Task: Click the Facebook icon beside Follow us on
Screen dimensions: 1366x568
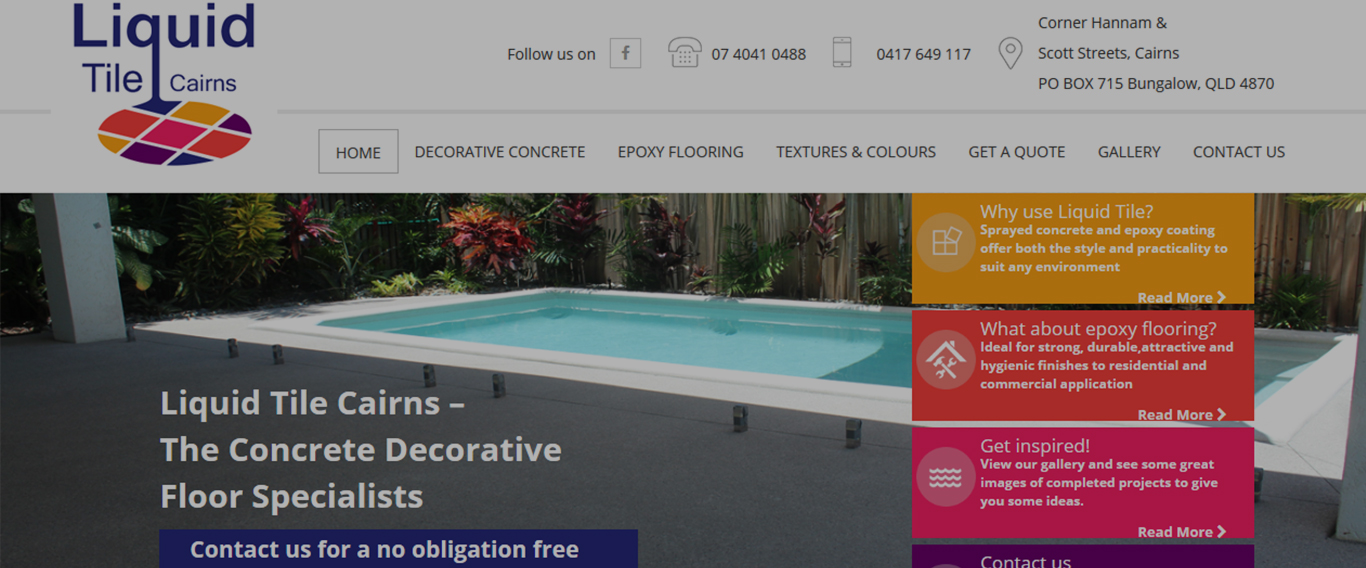Action: (625, 53)
